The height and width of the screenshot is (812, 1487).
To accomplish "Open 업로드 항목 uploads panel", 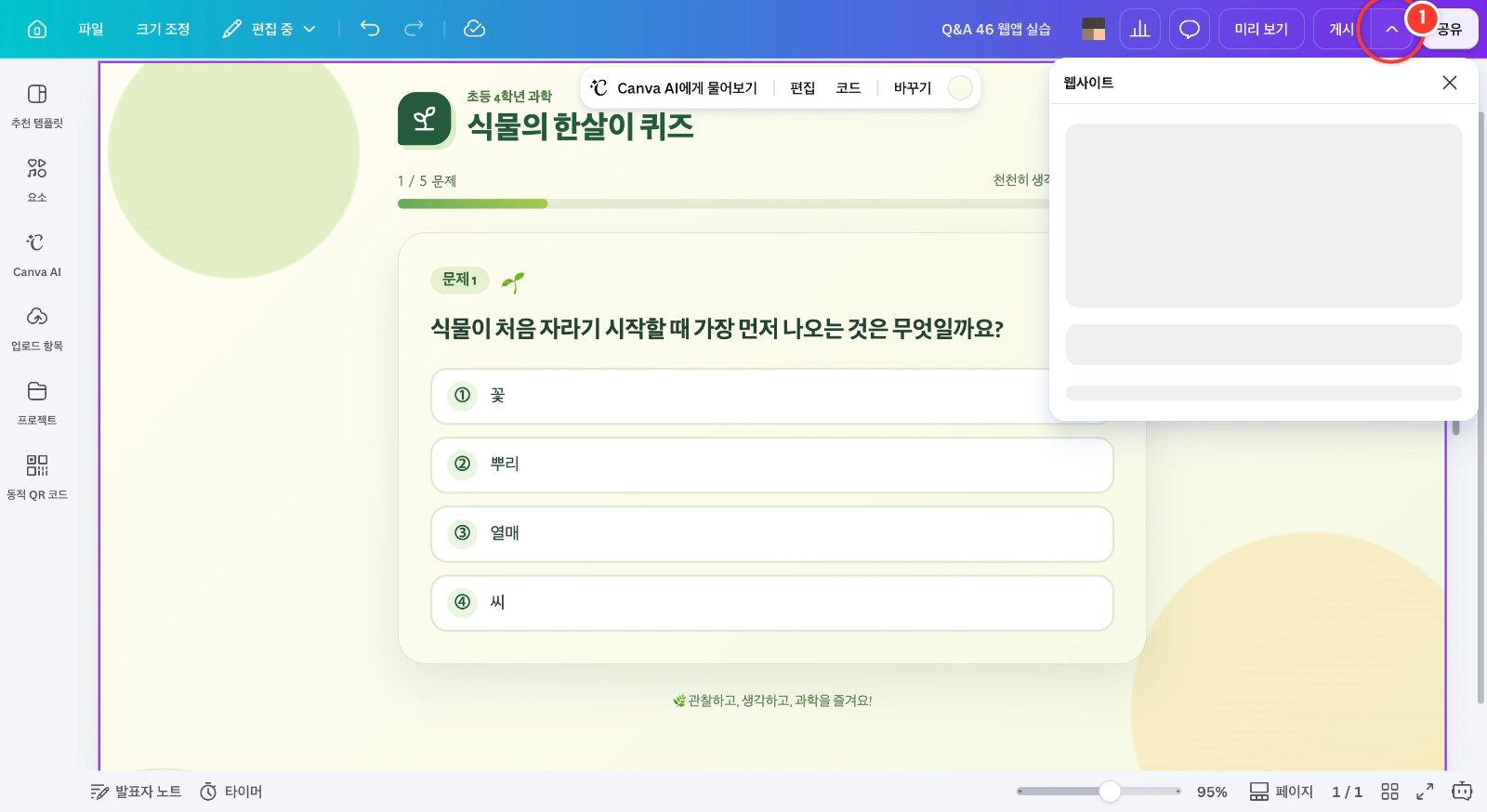I will 37,329.
